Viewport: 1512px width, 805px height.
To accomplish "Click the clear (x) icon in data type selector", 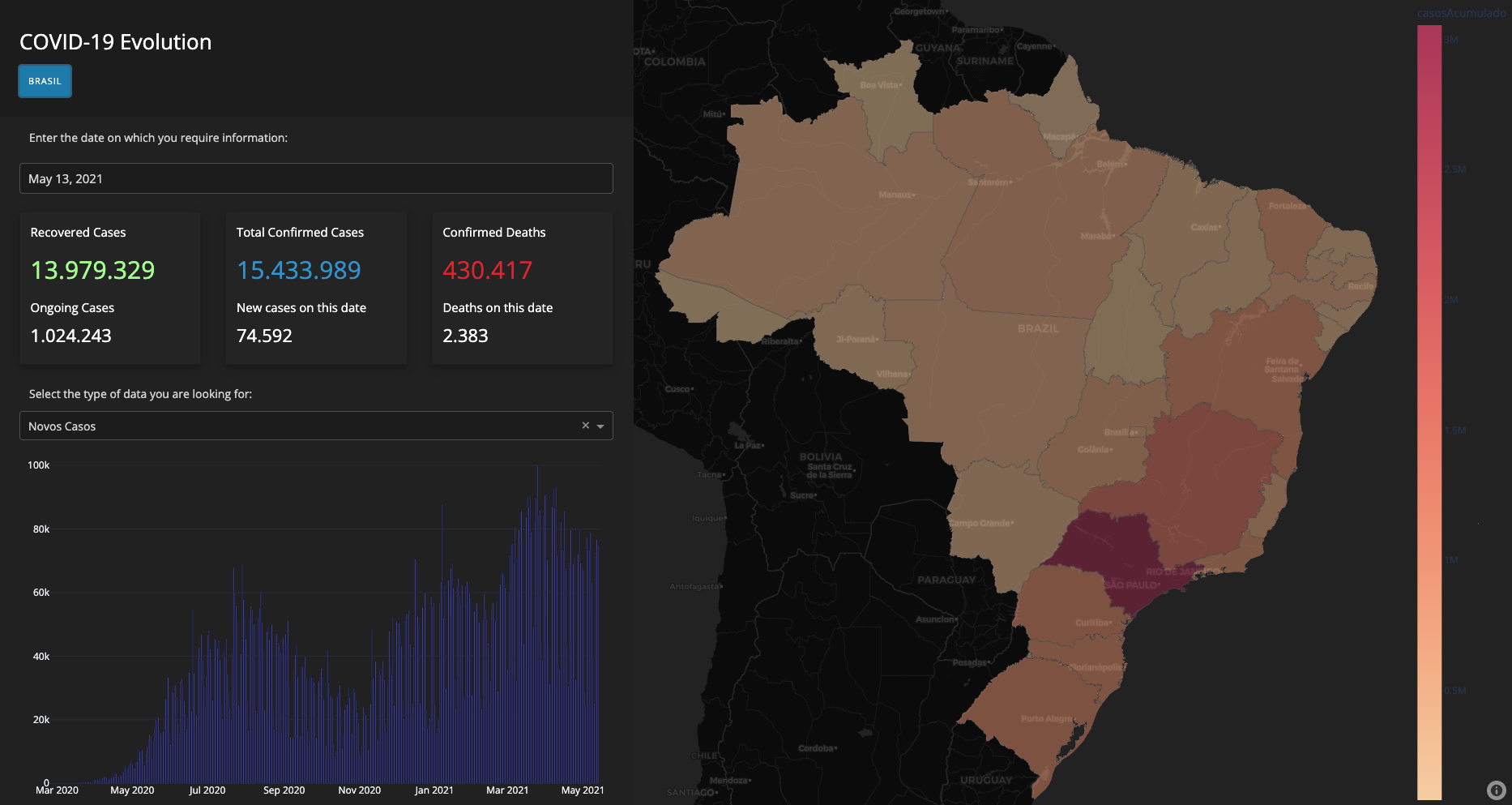I will [585, 426].
